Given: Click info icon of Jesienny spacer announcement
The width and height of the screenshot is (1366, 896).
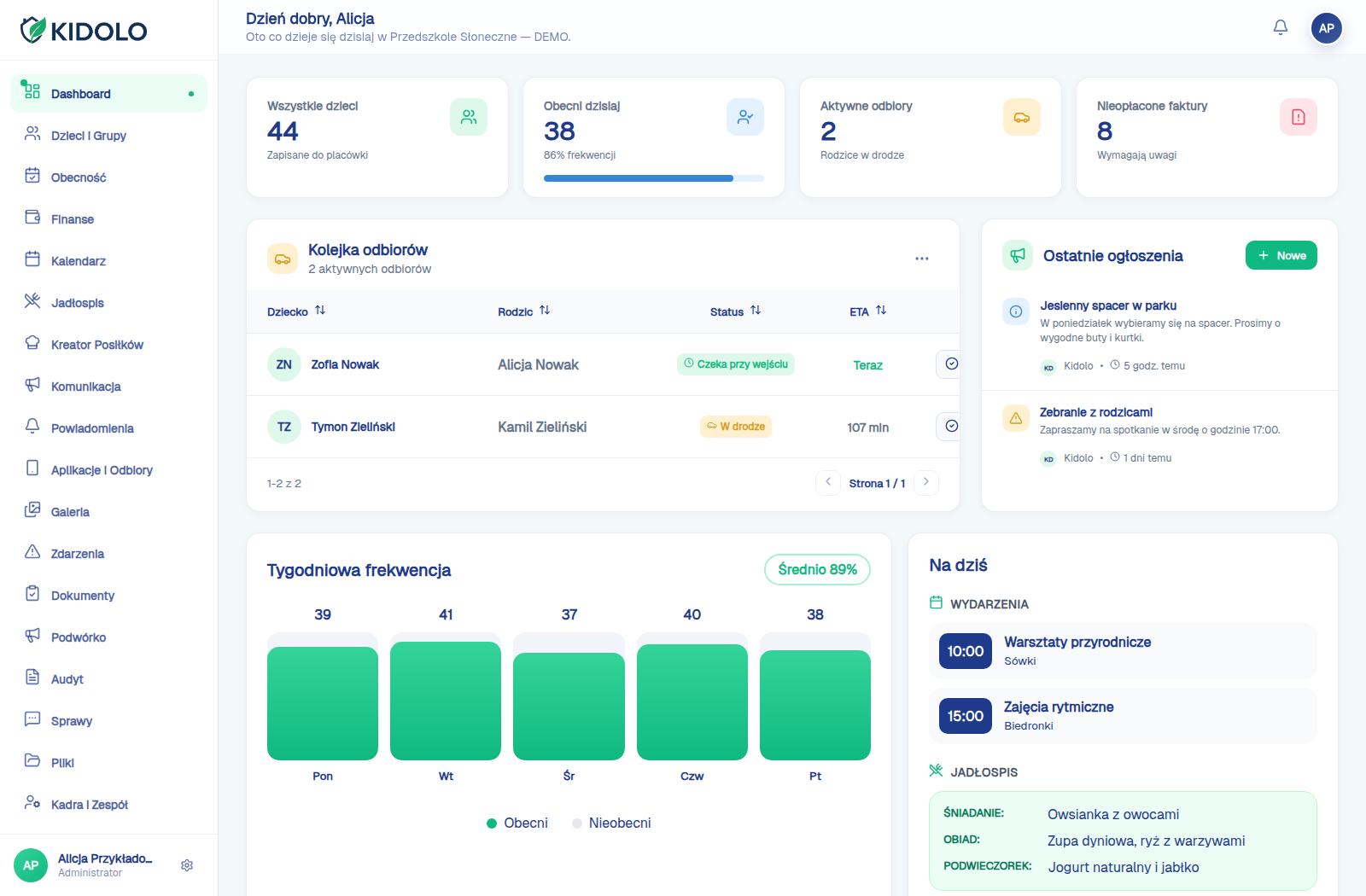Looking at the screenshot, I should (1016, 311).
